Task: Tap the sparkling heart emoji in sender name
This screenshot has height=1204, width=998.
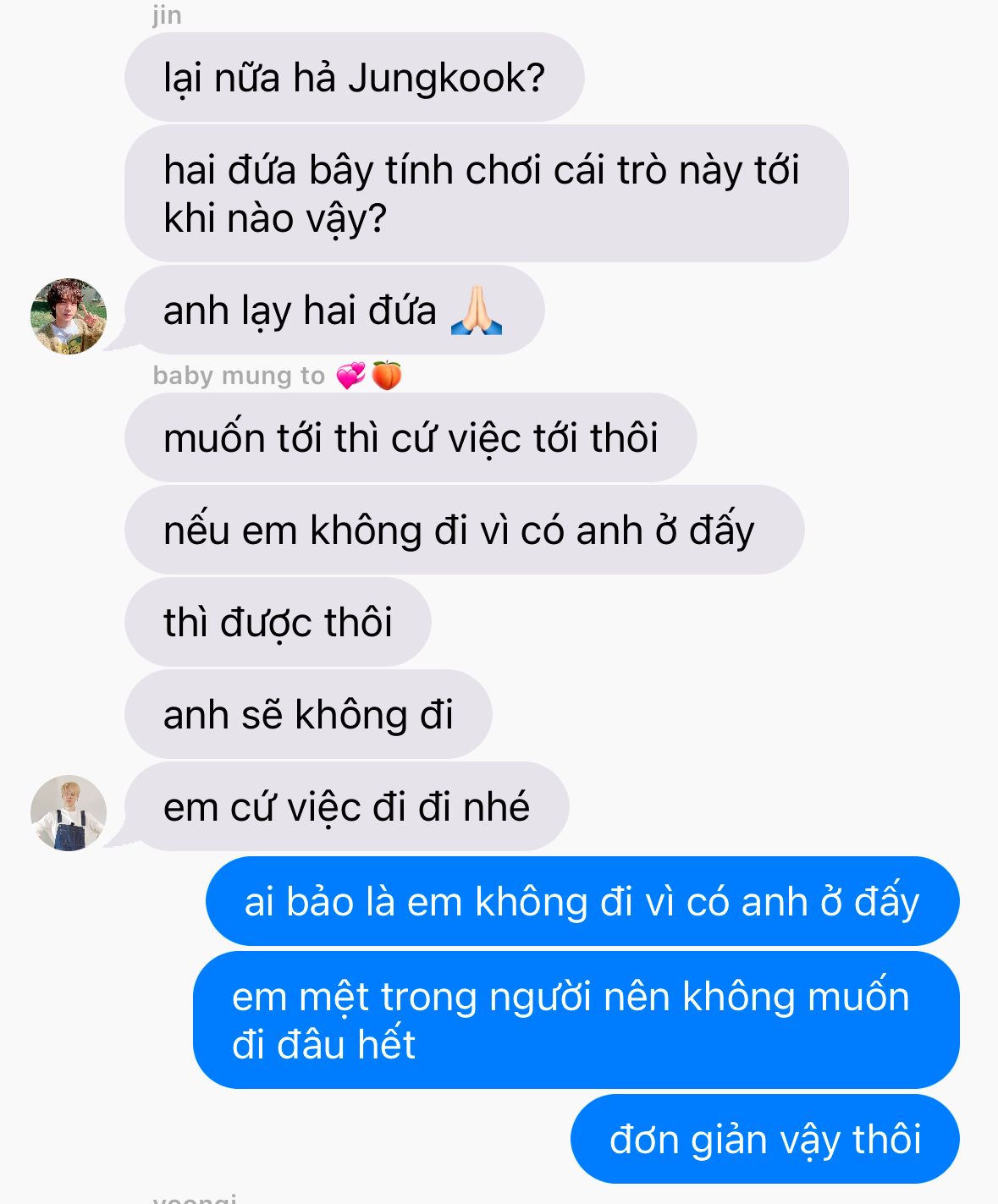Action: click(350, 375)
